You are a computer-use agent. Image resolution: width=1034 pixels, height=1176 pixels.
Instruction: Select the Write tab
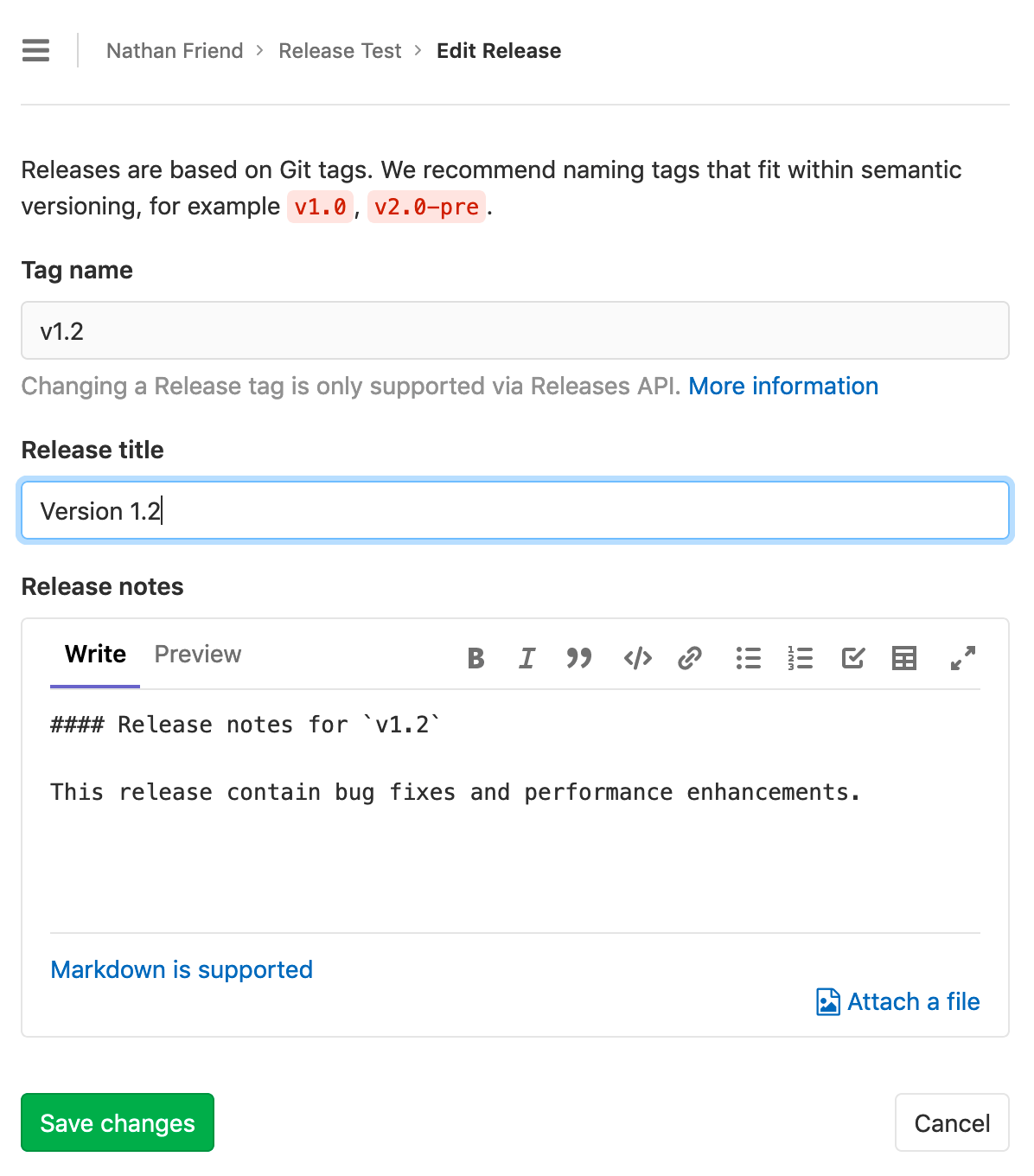[94, 654]
